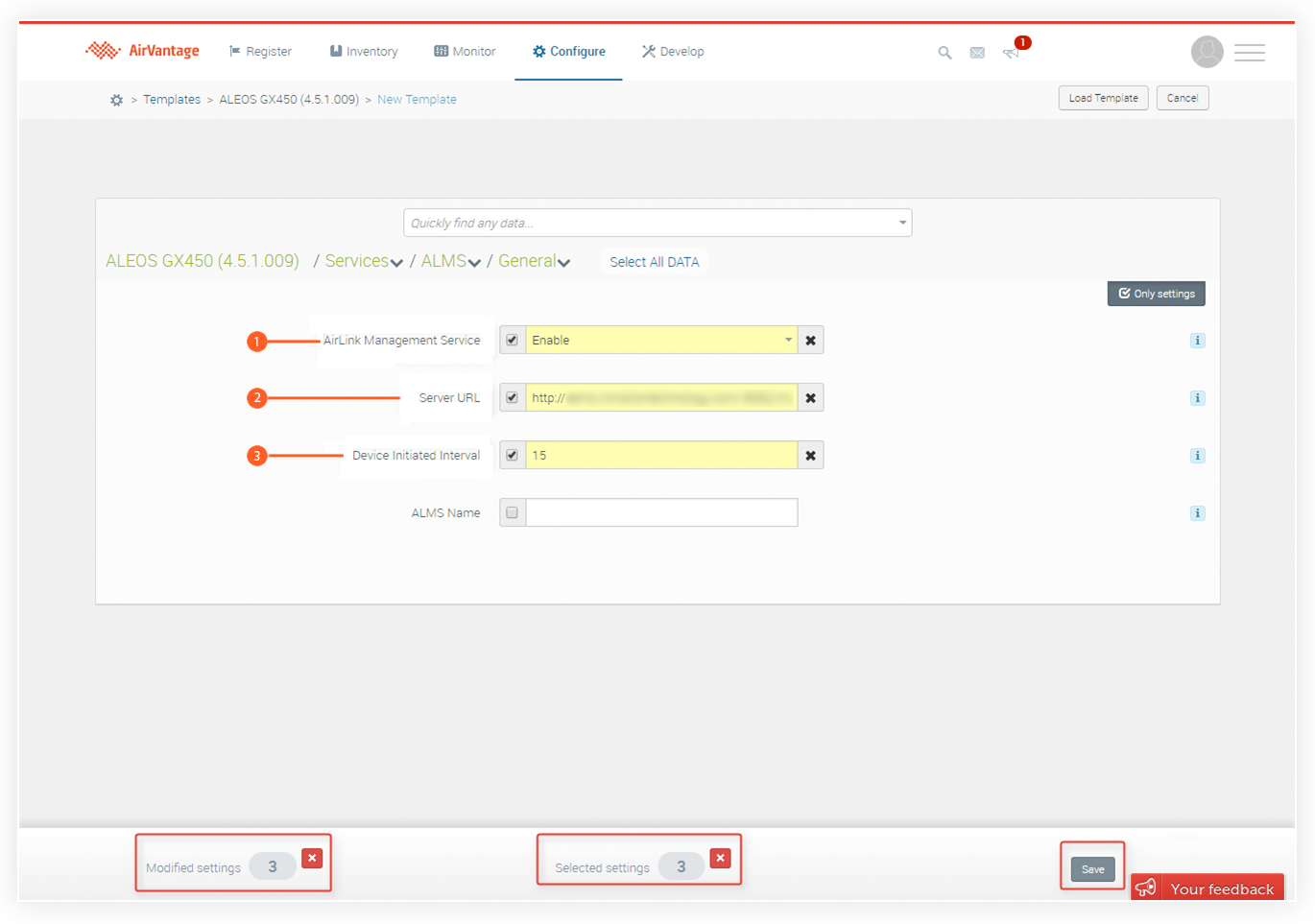Open the search magnifier icon
This screenshot has height=924, width=1315.
point(944,53)
